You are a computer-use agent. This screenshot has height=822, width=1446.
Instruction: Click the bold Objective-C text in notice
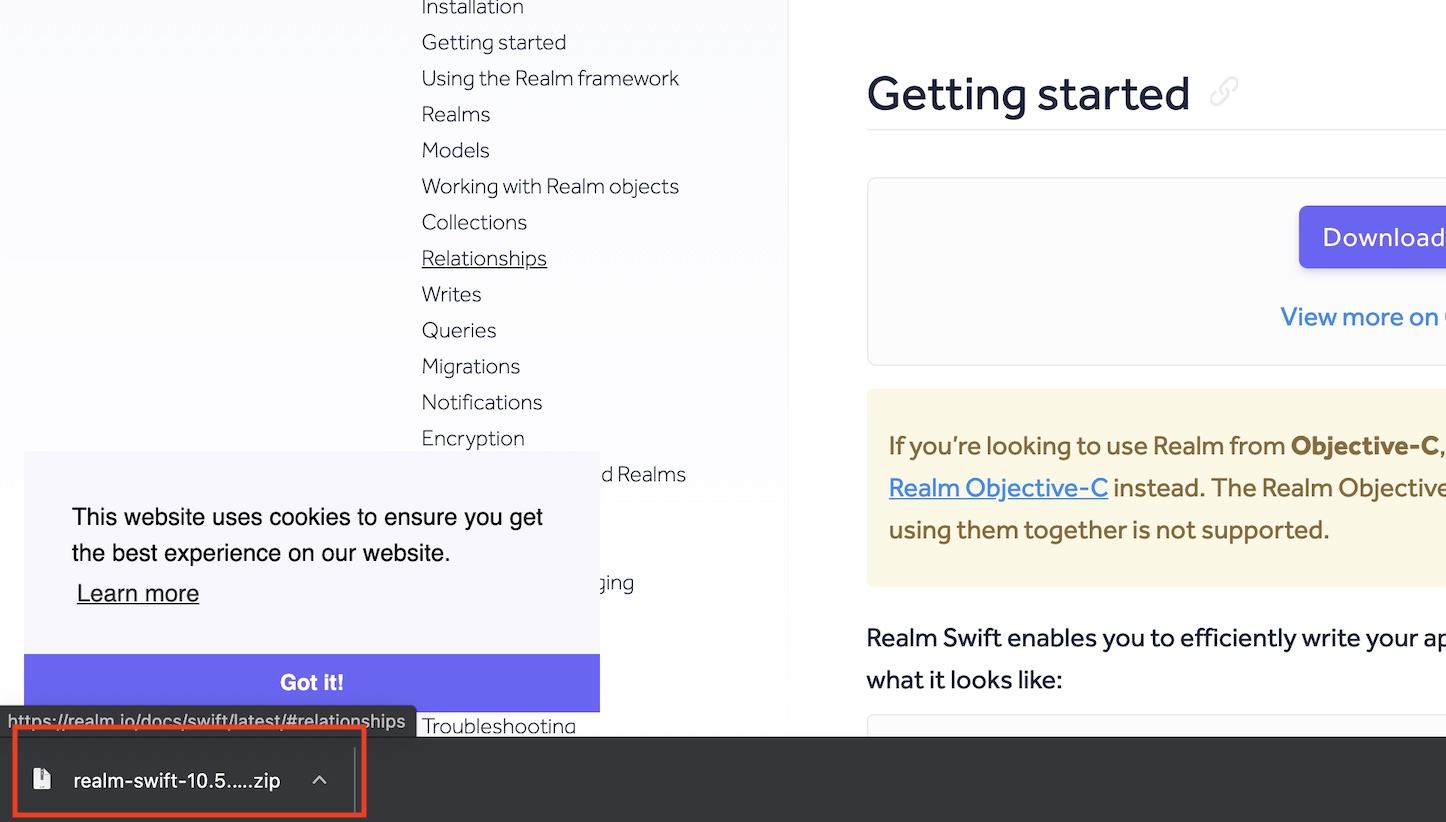(x=1364, y=446)
